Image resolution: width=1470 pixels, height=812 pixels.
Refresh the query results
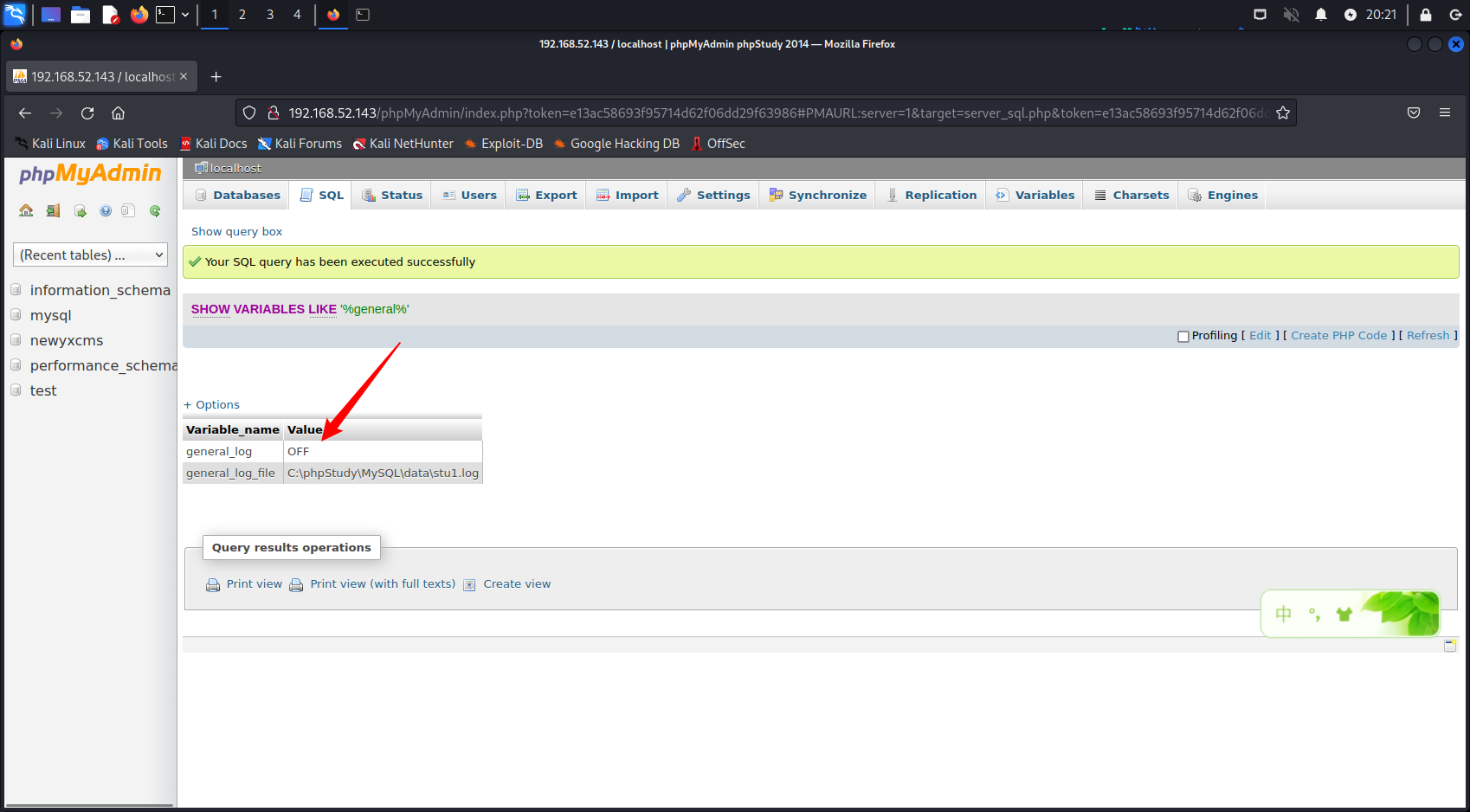[x=1428, y=336]
